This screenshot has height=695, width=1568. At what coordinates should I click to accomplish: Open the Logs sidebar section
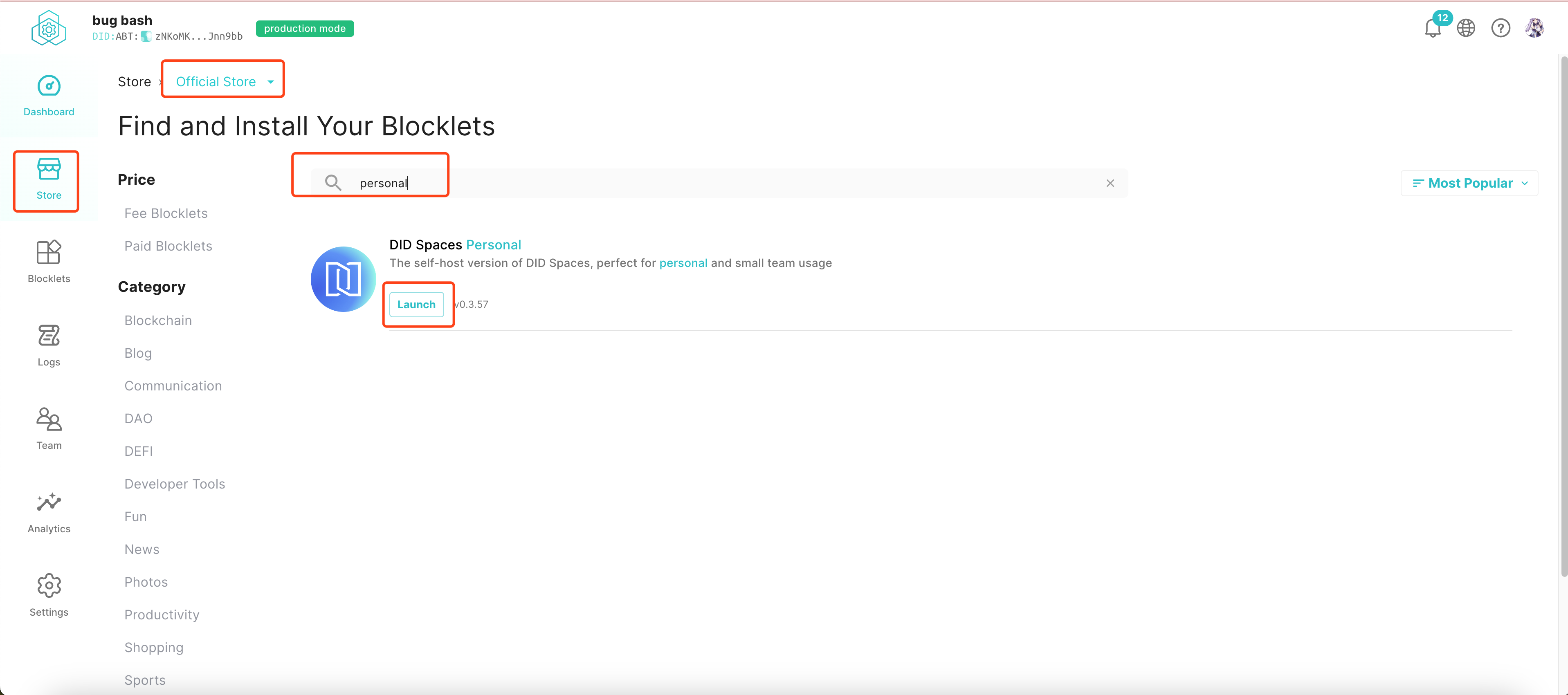49,346
